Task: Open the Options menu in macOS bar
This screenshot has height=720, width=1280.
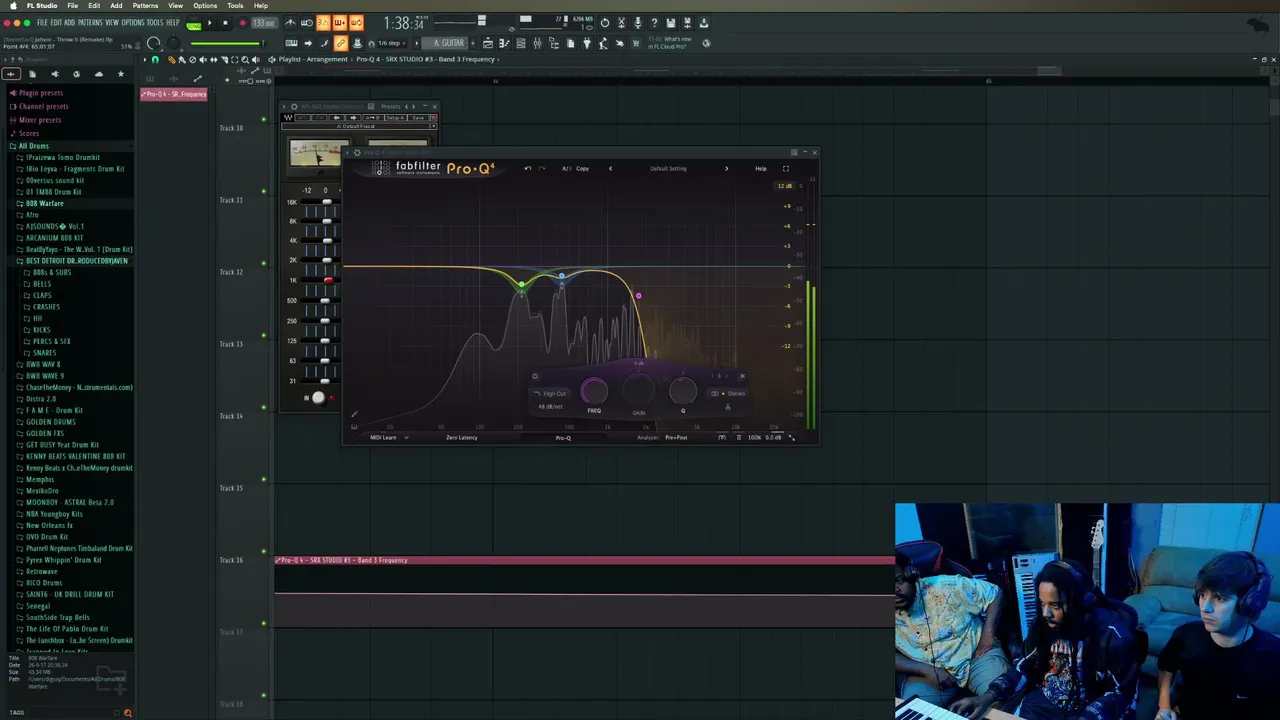Action: click(205, 6)
